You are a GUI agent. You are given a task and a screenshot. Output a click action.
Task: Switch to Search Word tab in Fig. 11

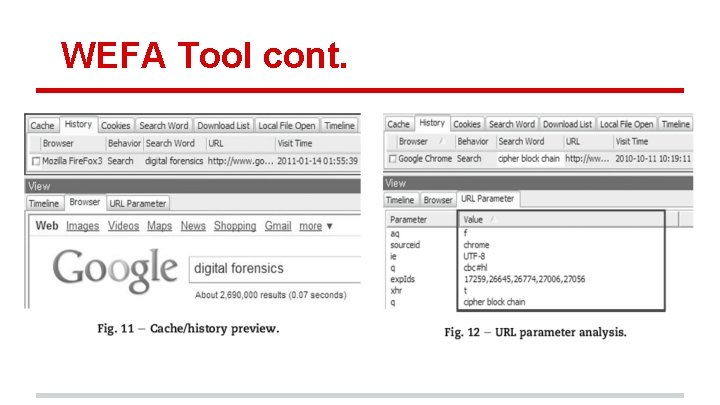click(164, 125)
